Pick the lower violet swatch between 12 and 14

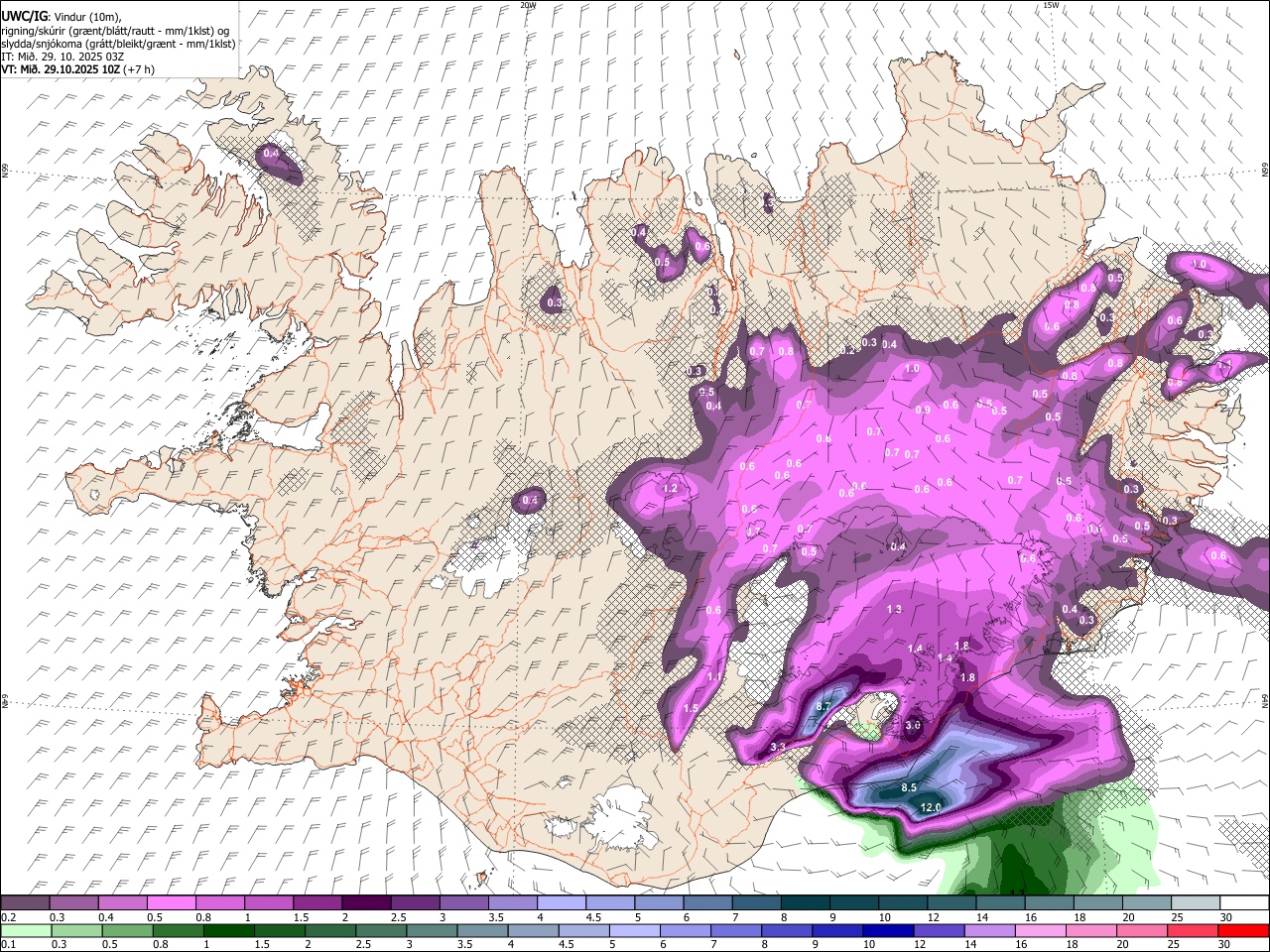[939, 930]
